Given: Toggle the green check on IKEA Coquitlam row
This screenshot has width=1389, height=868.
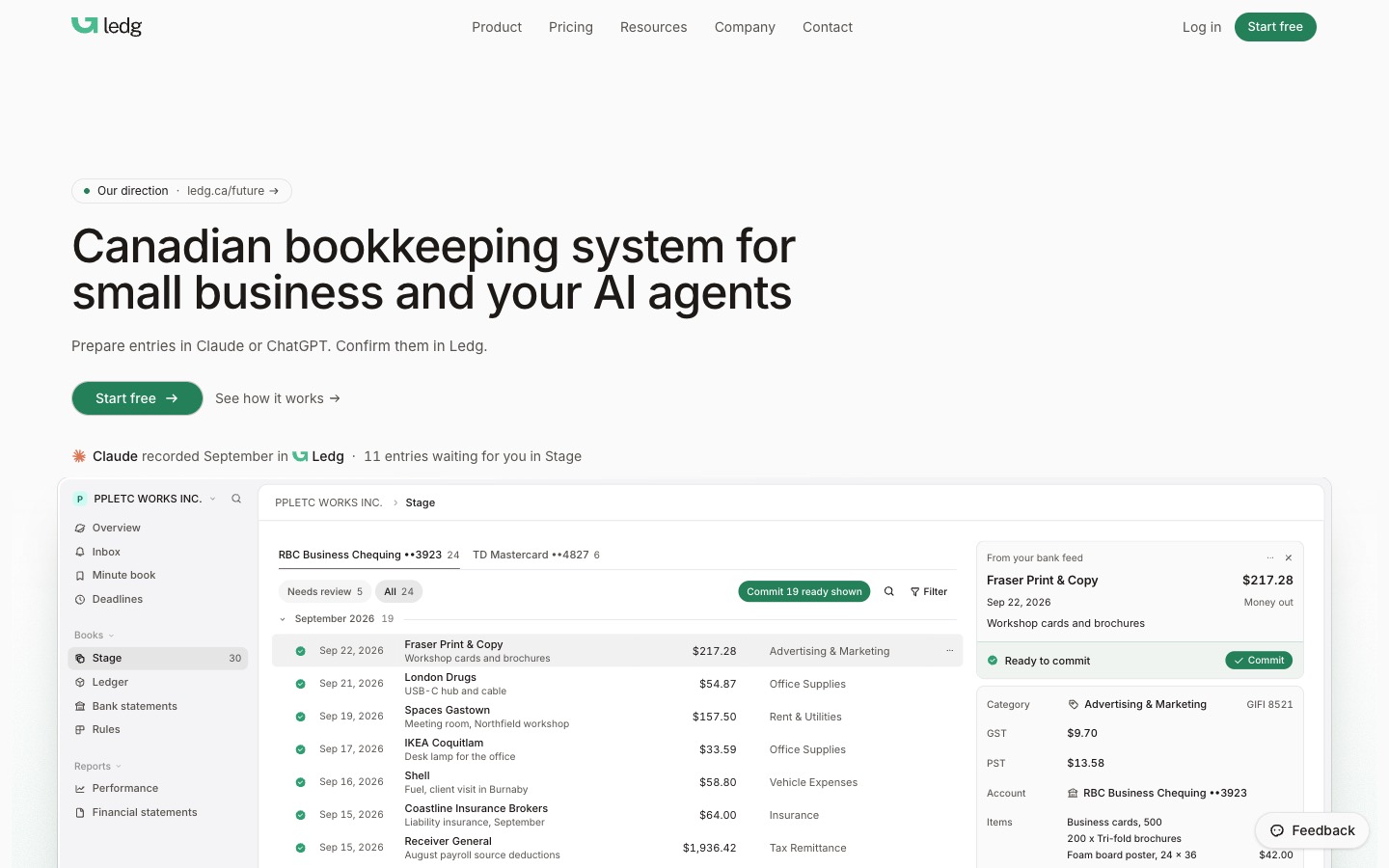Looking at the screenshot, I should click(x=300, y=749).
